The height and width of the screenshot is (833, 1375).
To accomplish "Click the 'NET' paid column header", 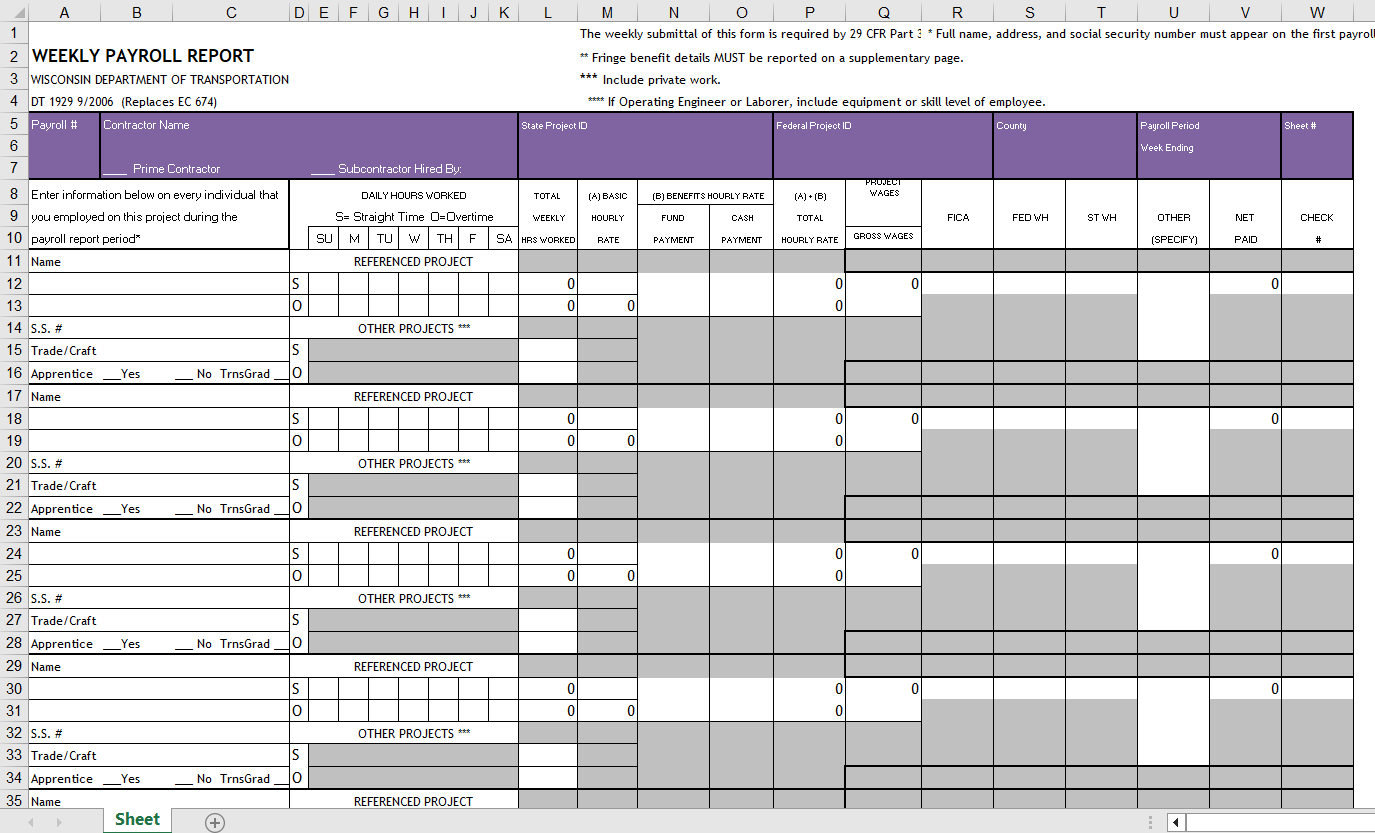I will click(x=1245, y=217).
